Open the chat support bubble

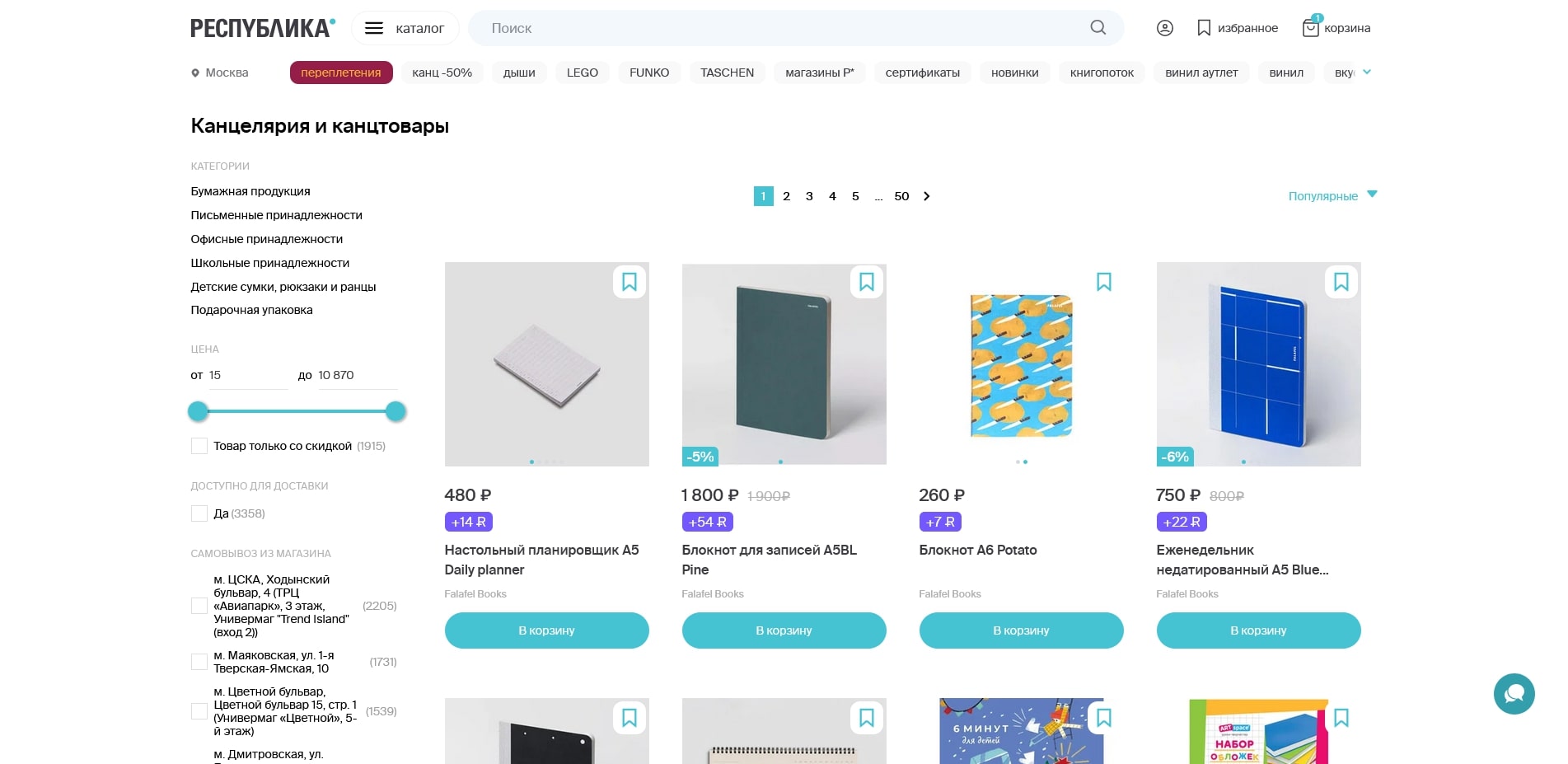click(1514, 694)
